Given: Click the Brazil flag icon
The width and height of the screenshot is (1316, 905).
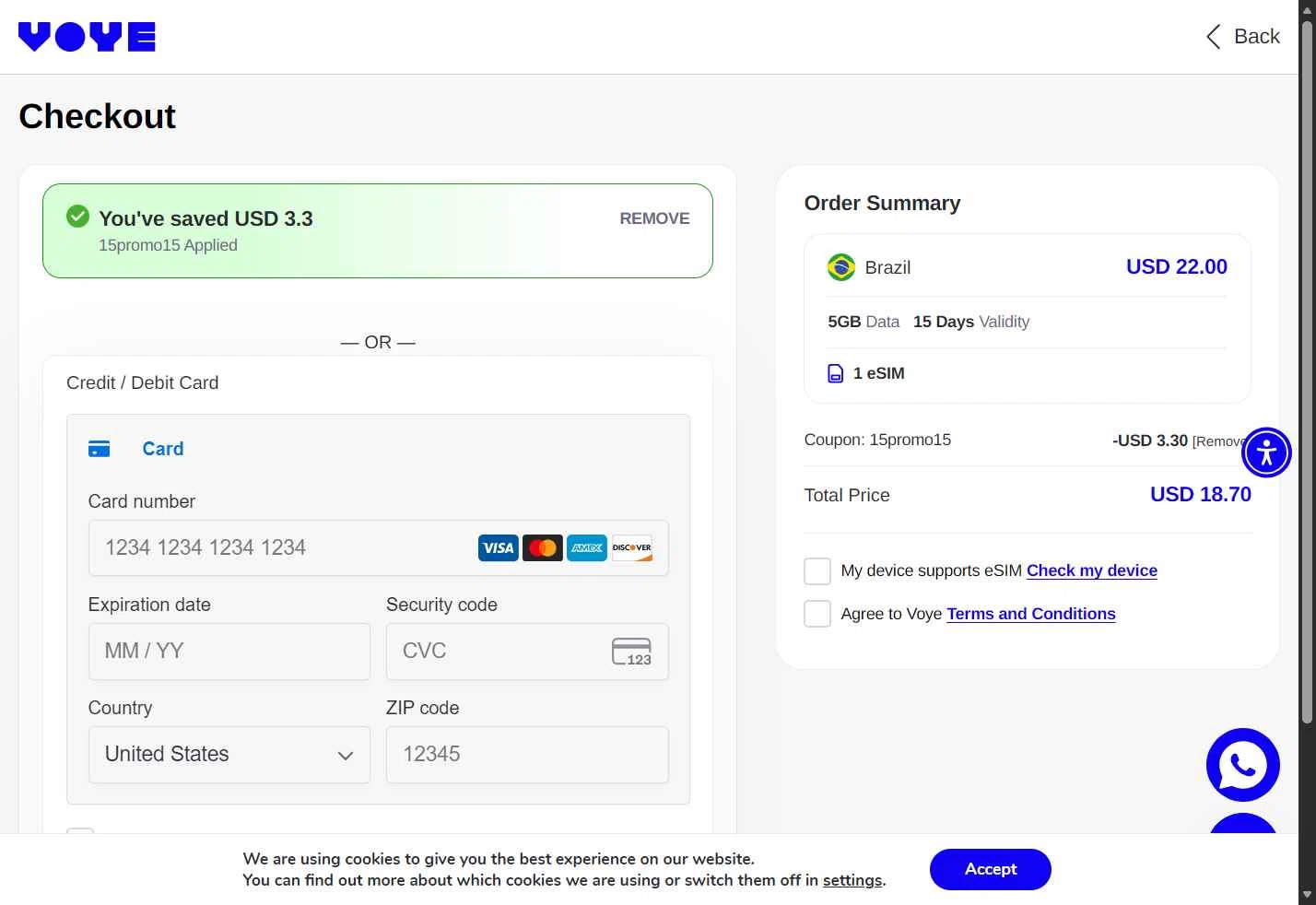Looking at the screenshot, I should coord(841,267).
